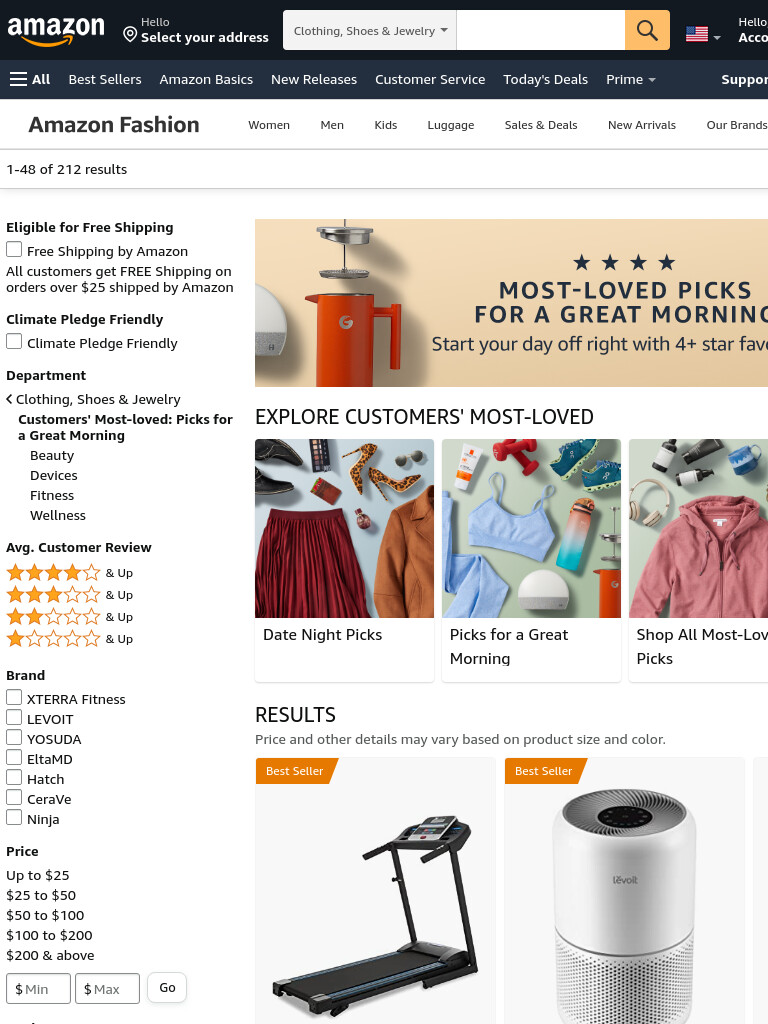Click the location pin address icon

[130, 34]
